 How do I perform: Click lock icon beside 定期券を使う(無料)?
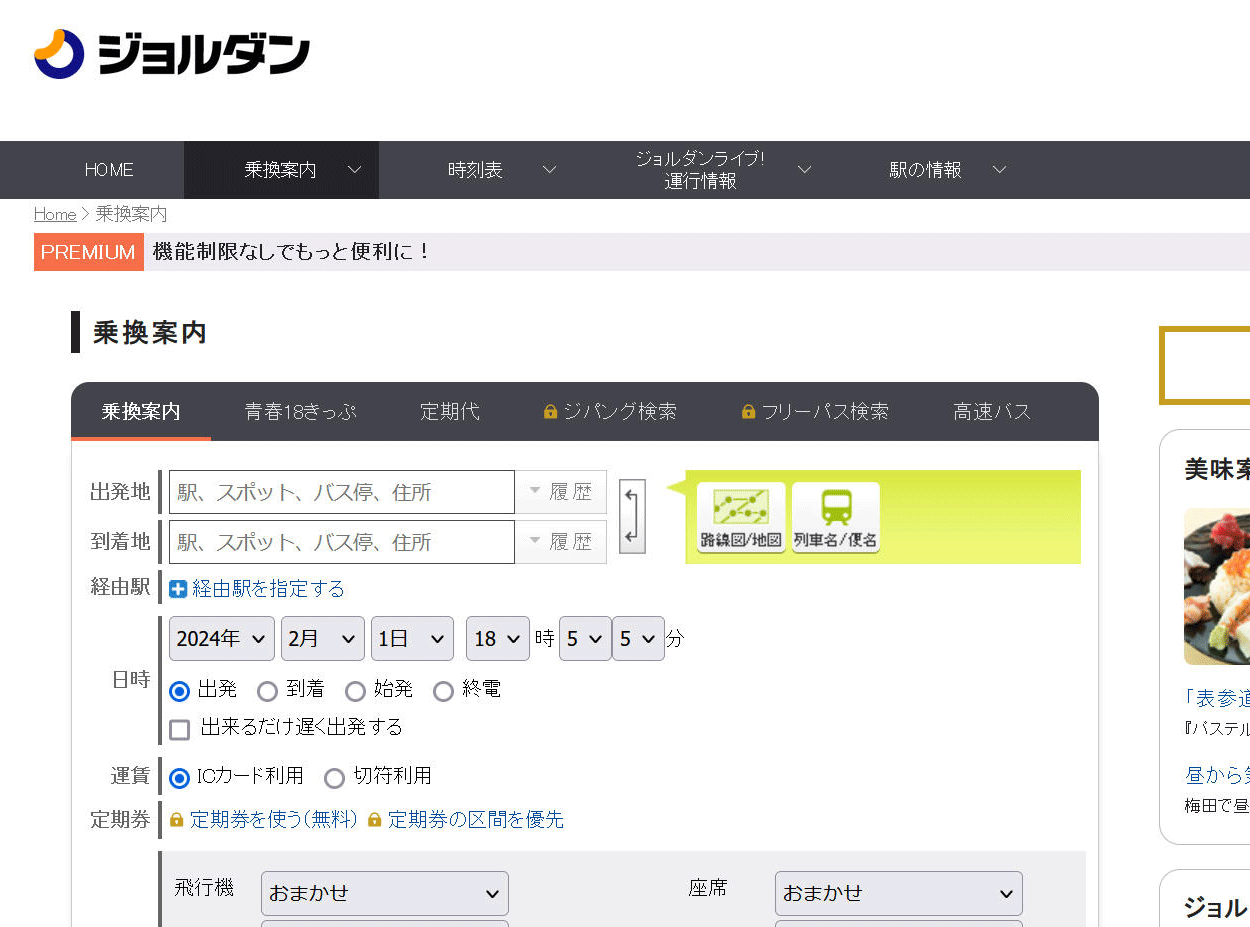click(177, 820)
